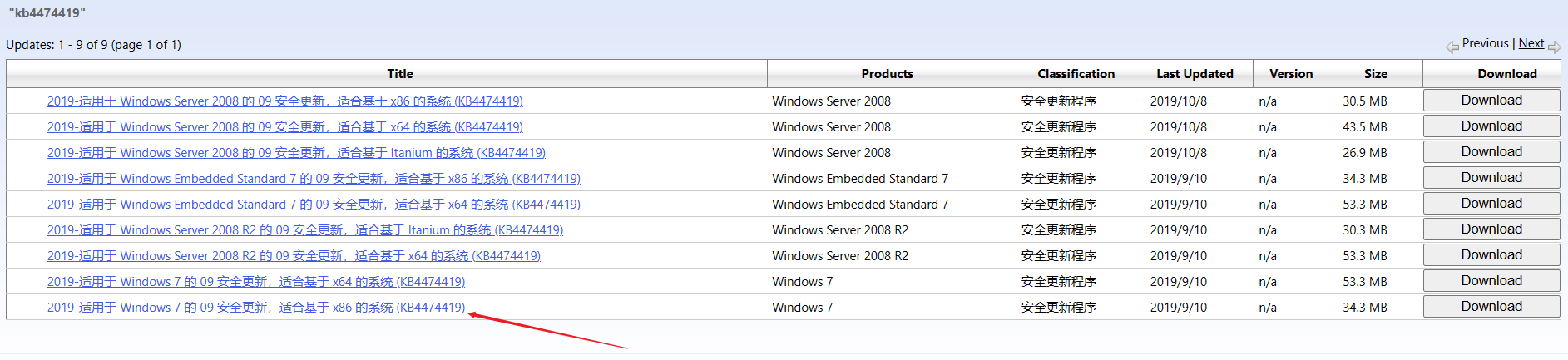Click 2019/10/8 date in Server 2008 x86 row
The height and width of the screenshot is (360, 1568).
tap(1179, 101)
